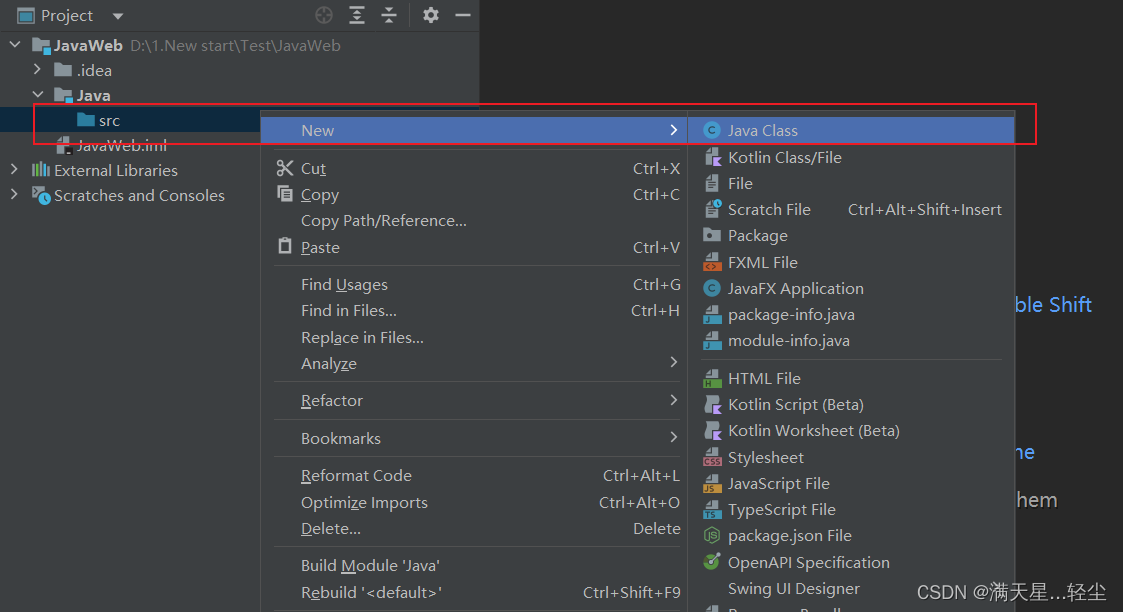
Task: Click the Cut scissors icon
Action: pyautogui.click(x=285, y=168)
